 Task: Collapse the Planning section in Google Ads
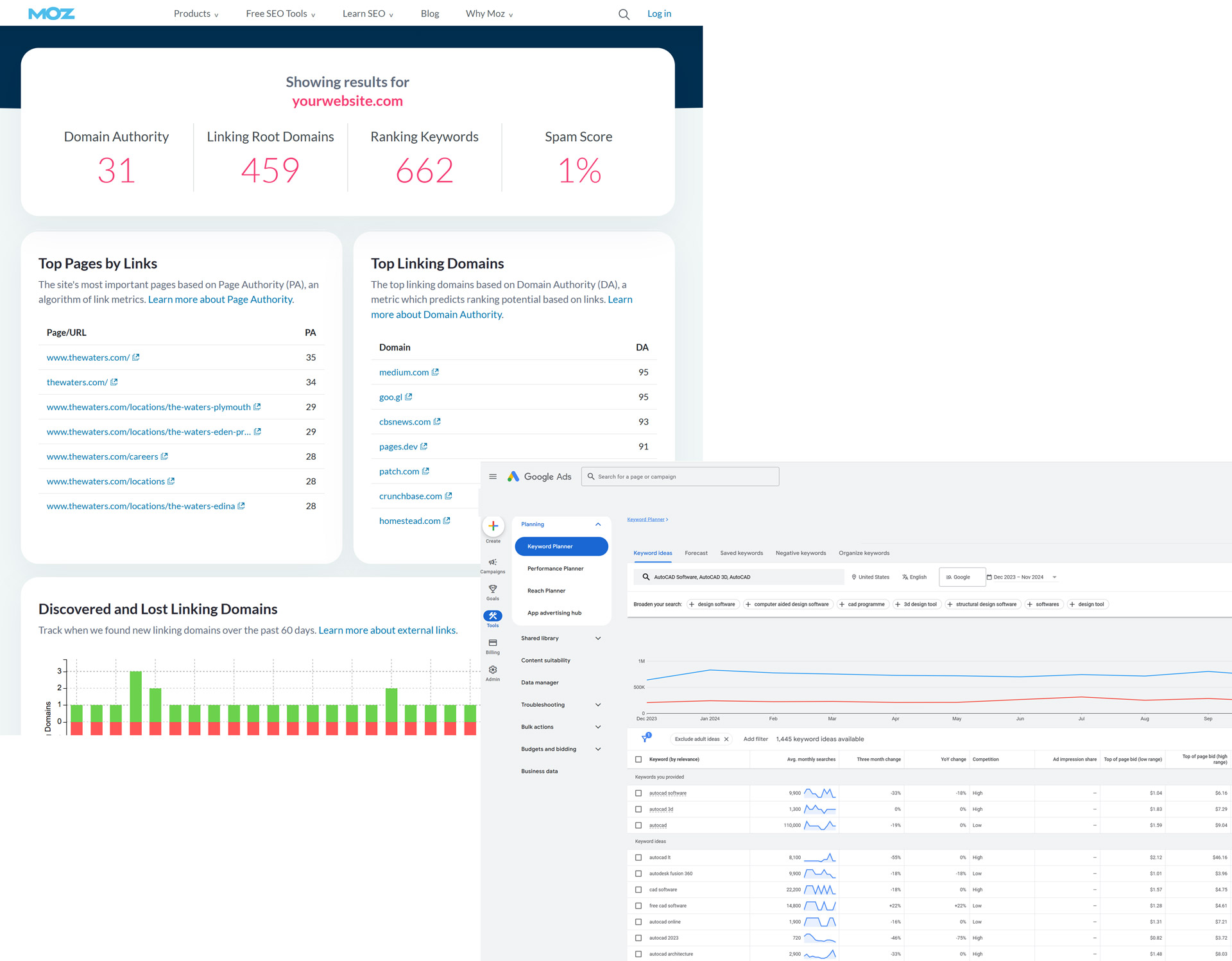pos(598,524)
